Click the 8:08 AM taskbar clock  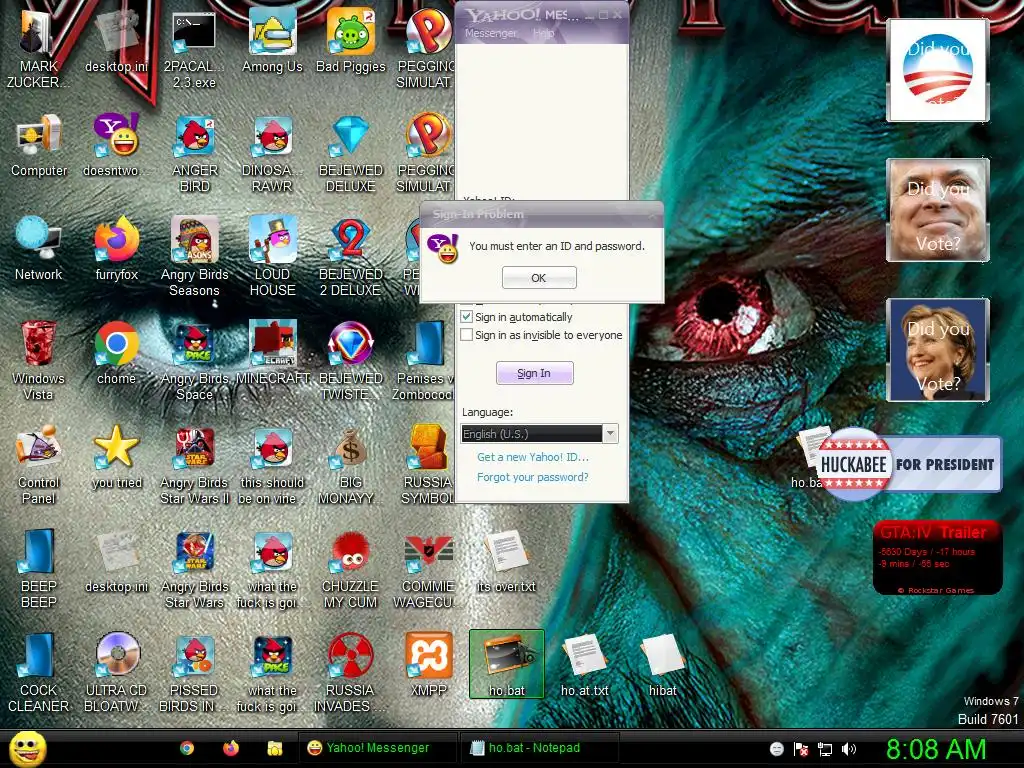coord(936,749)
